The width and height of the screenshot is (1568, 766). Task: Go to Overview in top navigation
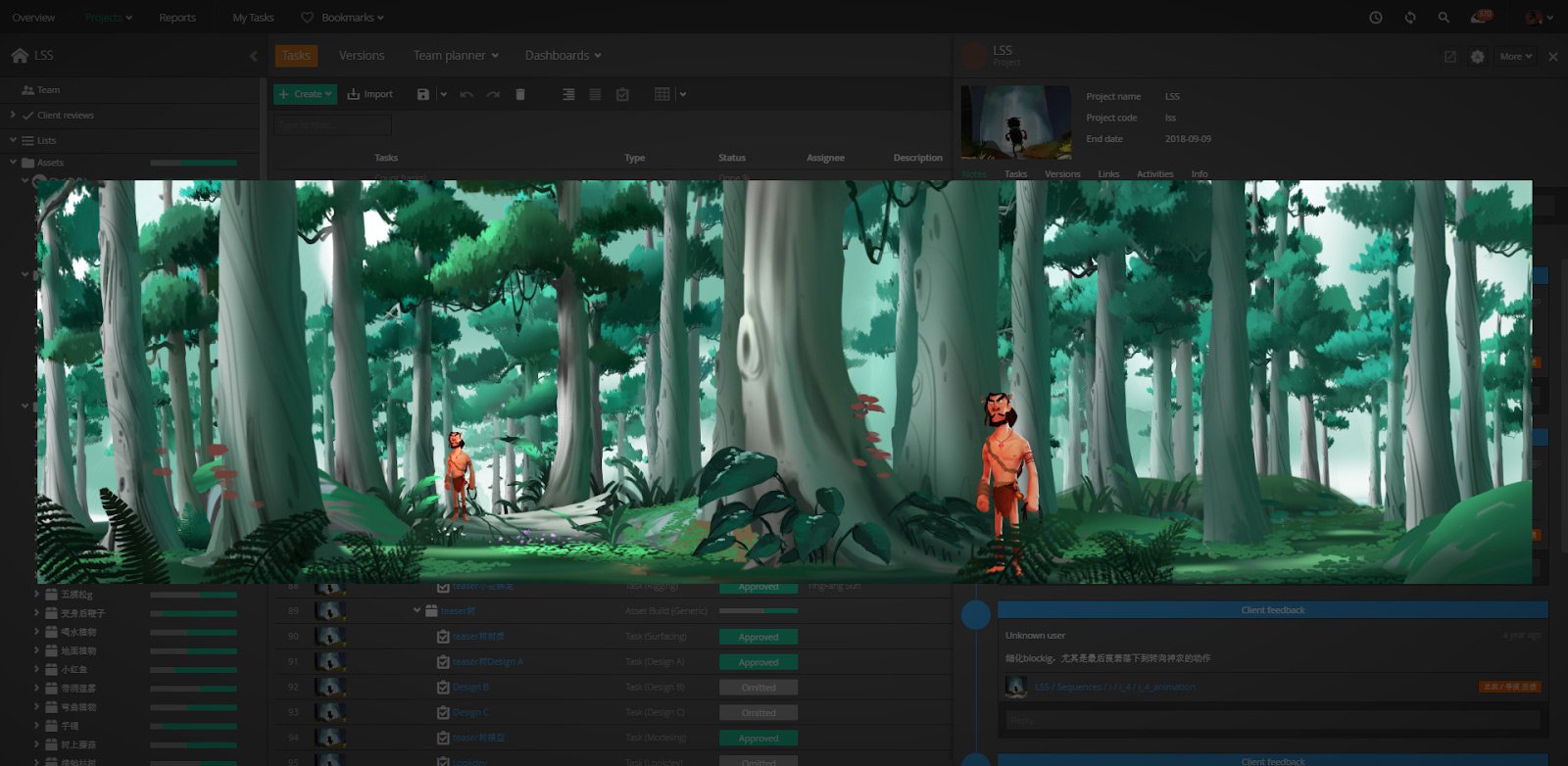pos(33,18)
